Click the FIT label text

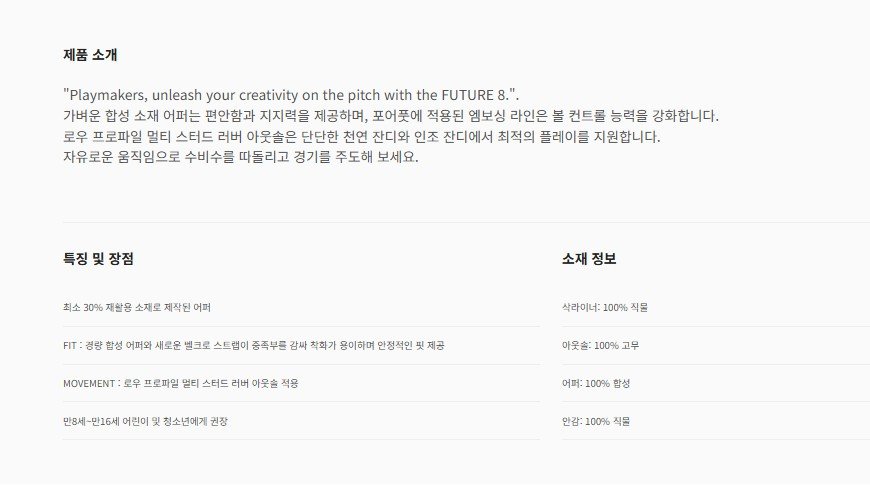point(69,346)
